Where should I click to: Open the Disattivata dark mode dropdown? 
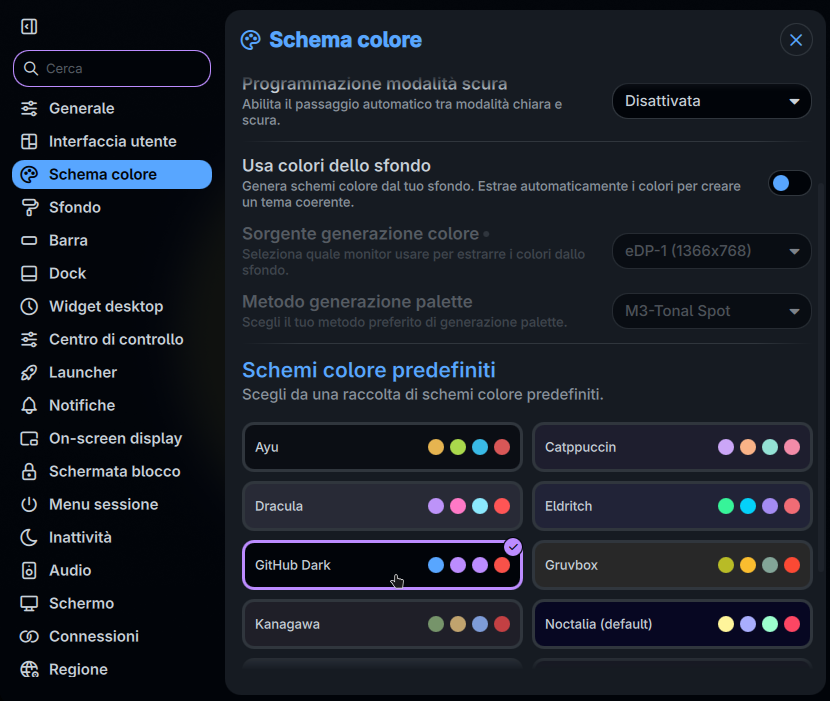click(711, 101)
